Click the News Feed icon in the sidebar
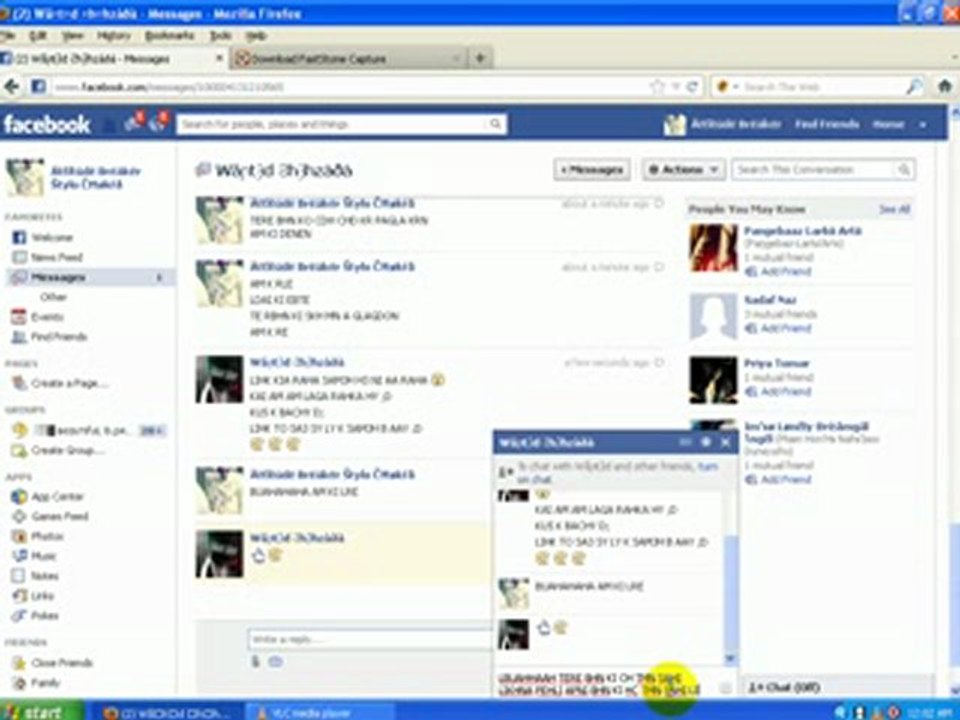This screenshot has height=720, width=960. 19,257
